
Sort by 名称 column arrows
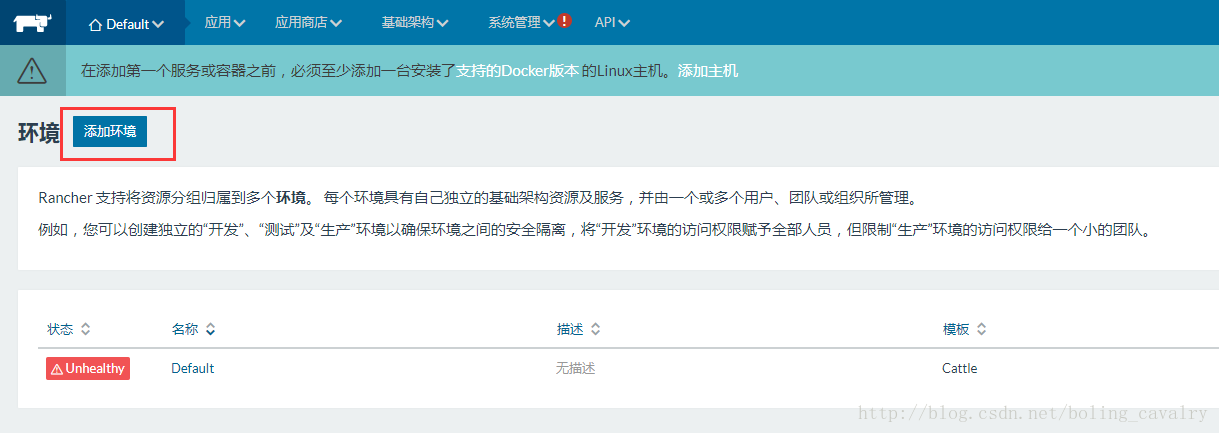[x=210, y=329]
